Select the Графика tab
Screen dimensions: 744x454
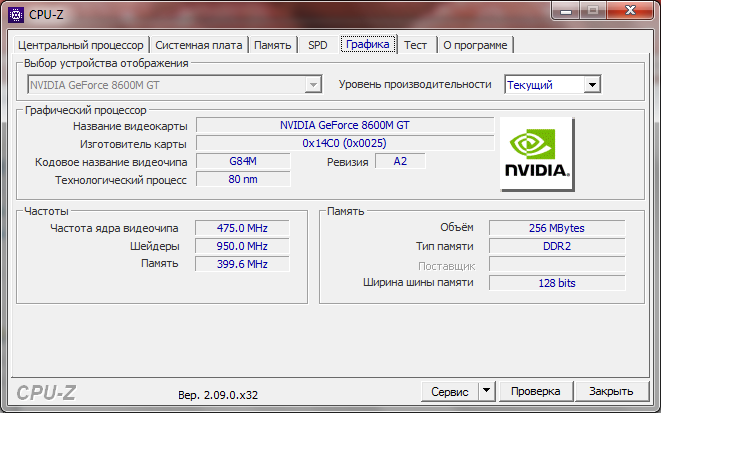click(368, 44)
